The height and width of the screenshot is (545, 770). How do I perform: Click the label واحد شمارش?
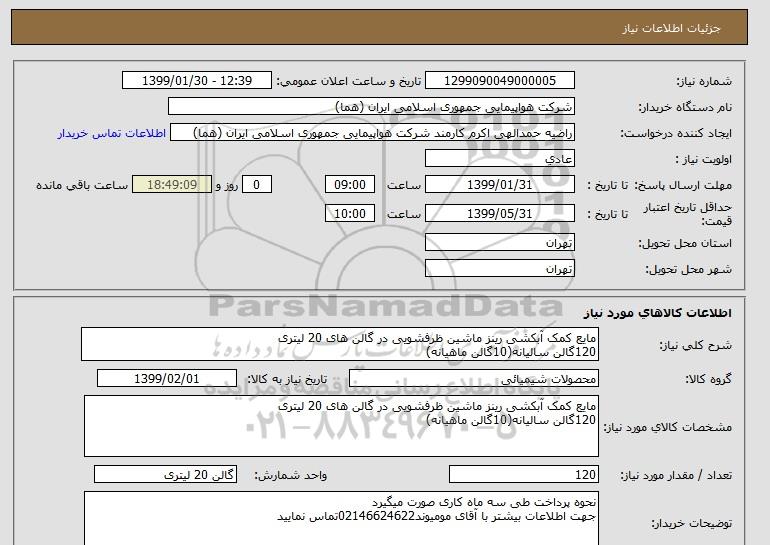click(x=290, y=475)
